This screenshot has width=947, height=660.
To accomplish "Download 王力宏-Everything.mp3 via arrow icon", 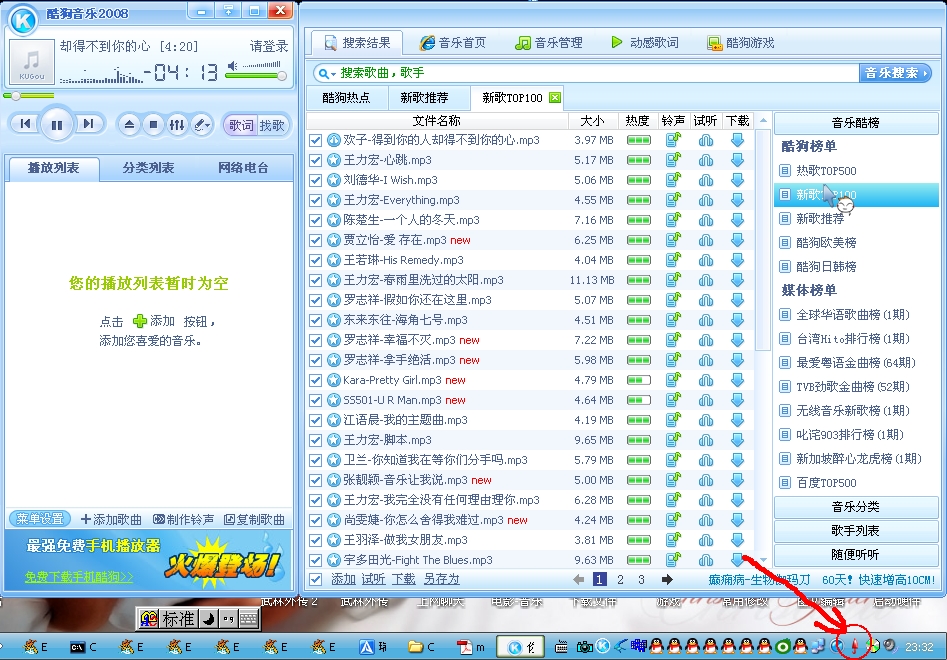I will 737,200.
